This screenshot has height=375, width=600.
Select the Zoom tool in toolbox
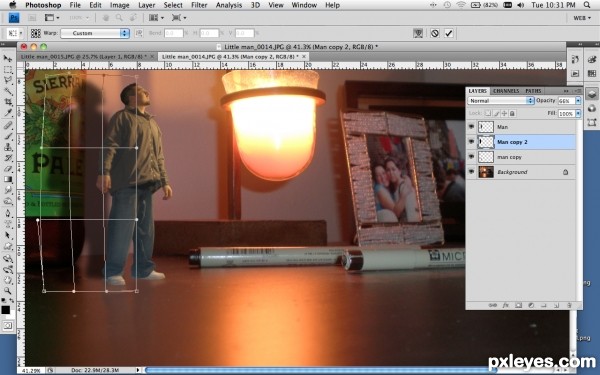7,292
